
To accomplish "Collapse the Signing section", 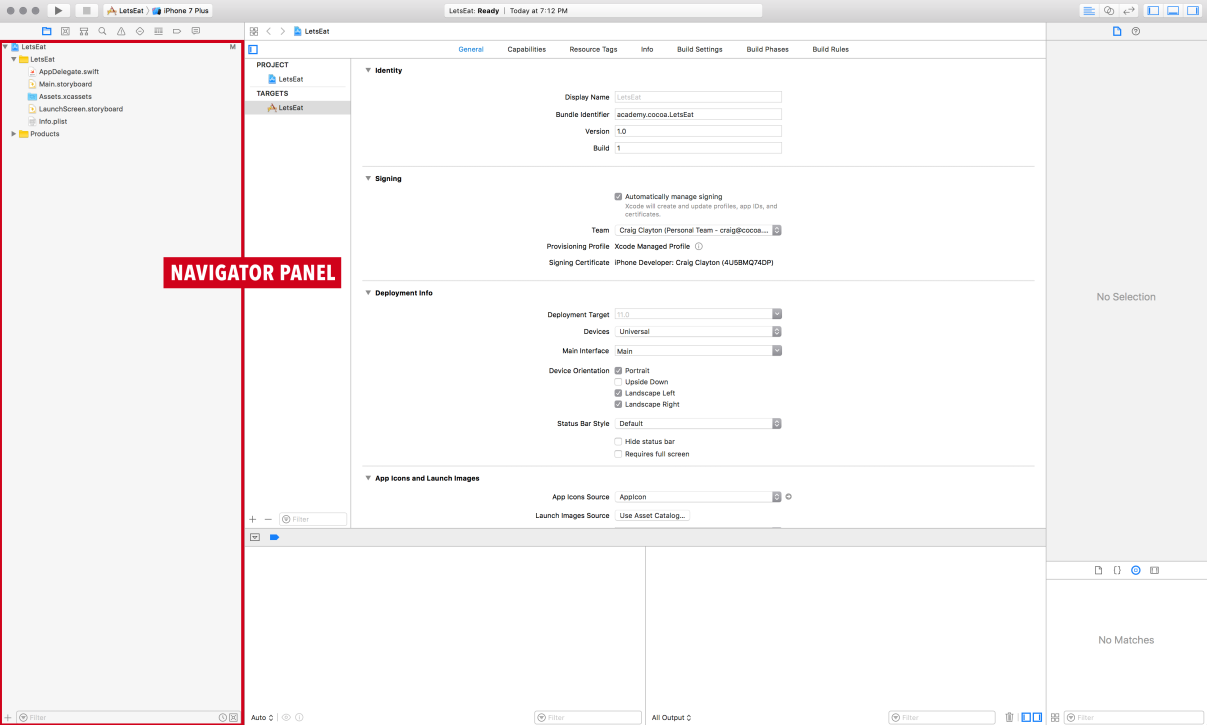I will click(x=368, y=178).
